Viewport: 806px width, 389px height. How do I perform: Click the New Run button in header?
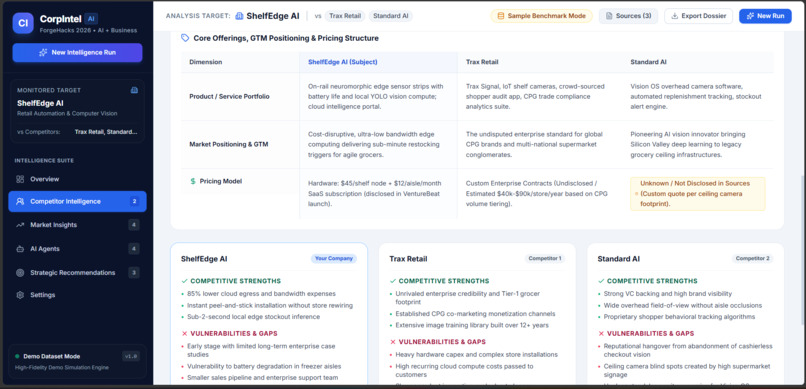tap(765, 16)
